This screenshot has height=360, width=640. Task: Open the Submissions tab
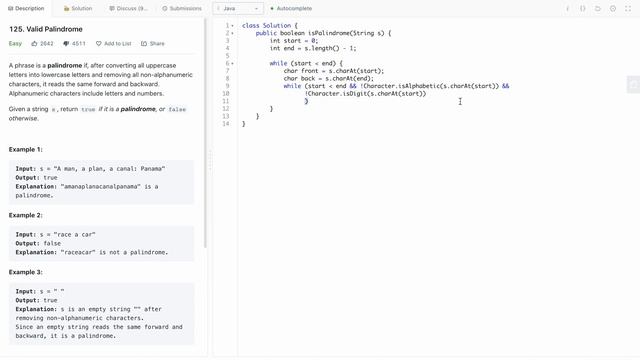[182, 9]
